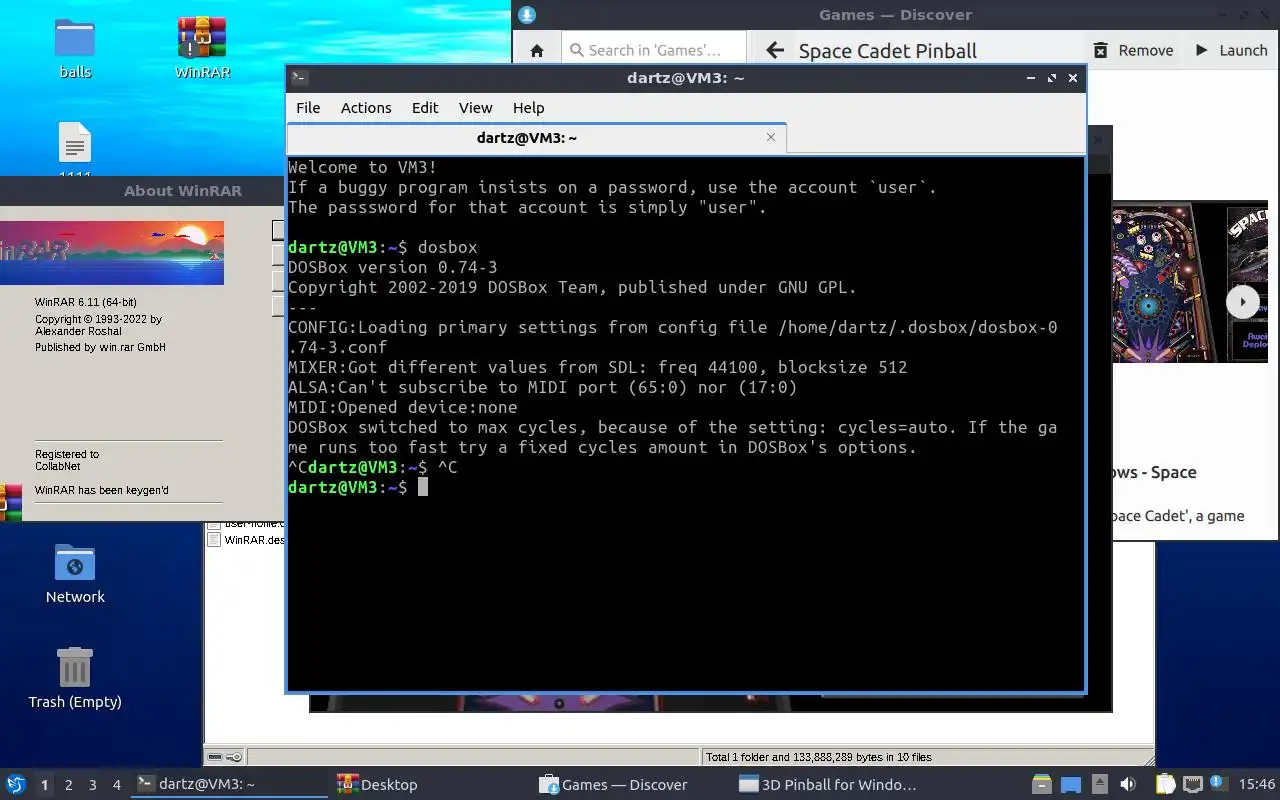This screenshot has height=800, width=1280.
Task: Click the WinRAR status bar drive/key icon
Action: [x=225, y=757]
